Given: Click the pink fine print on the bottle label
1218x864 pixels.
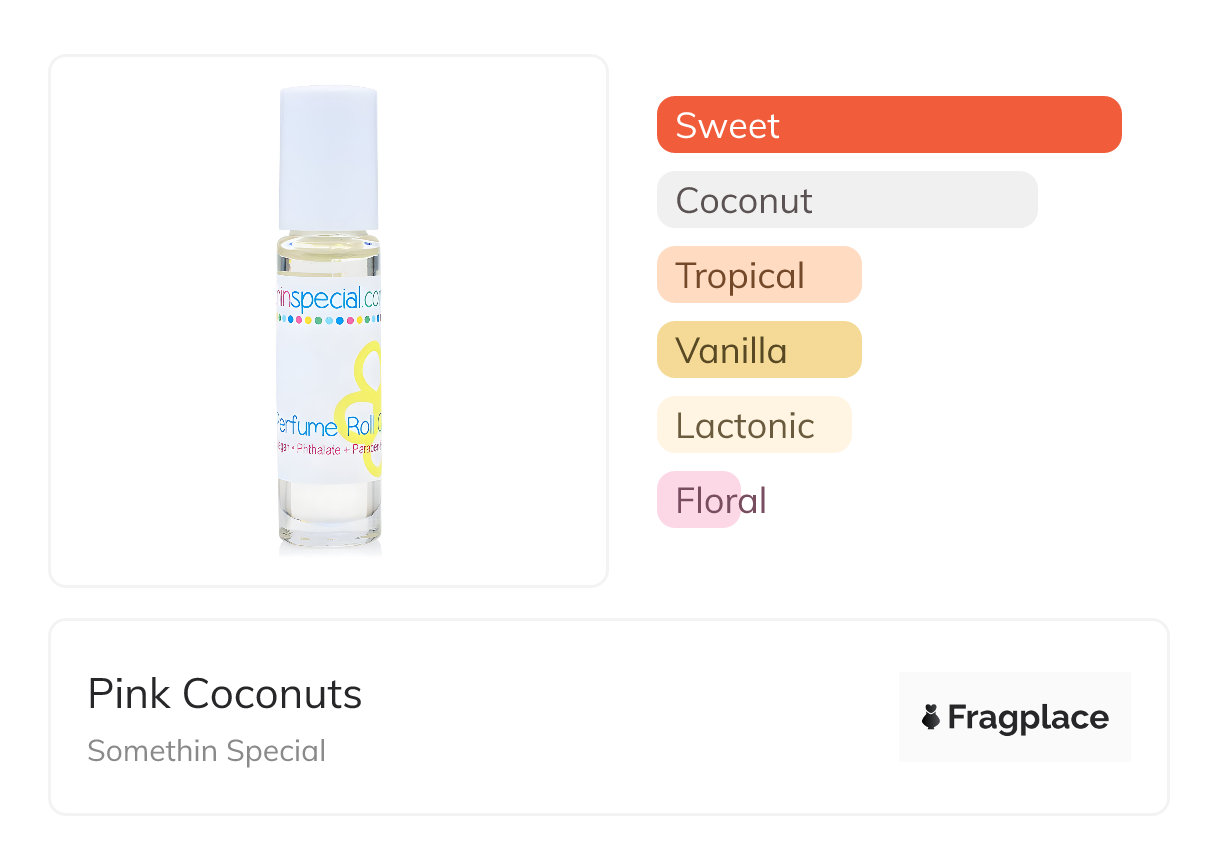Looking at the screenshot, I should (x=328, y=449).
